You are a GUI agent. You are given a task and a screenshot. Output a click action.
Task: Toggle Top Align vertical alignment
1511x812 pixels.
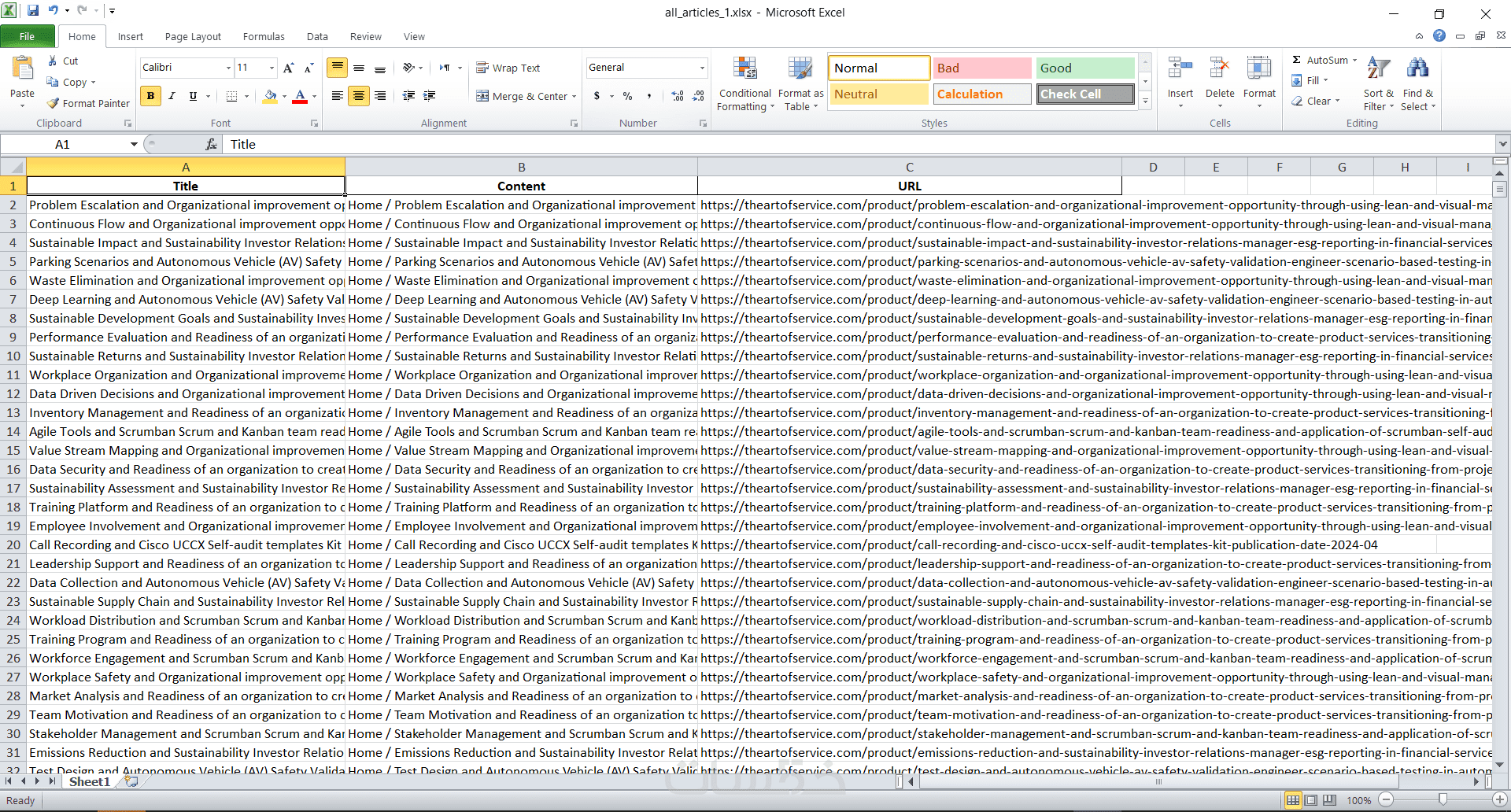point(337,68)
